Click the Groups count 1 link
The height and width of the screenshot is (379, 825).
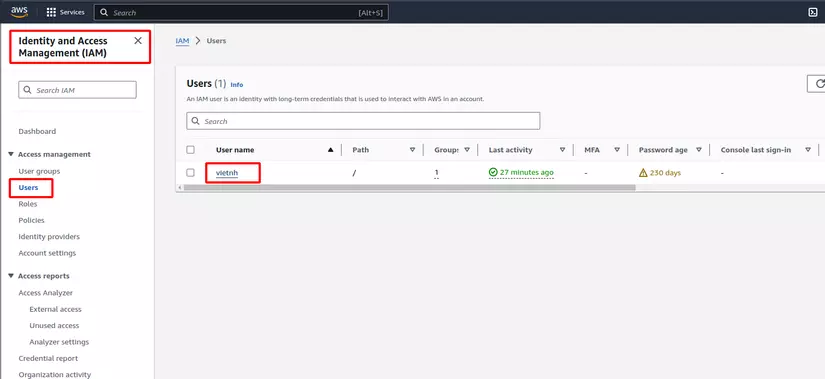[x=436, y=173]
